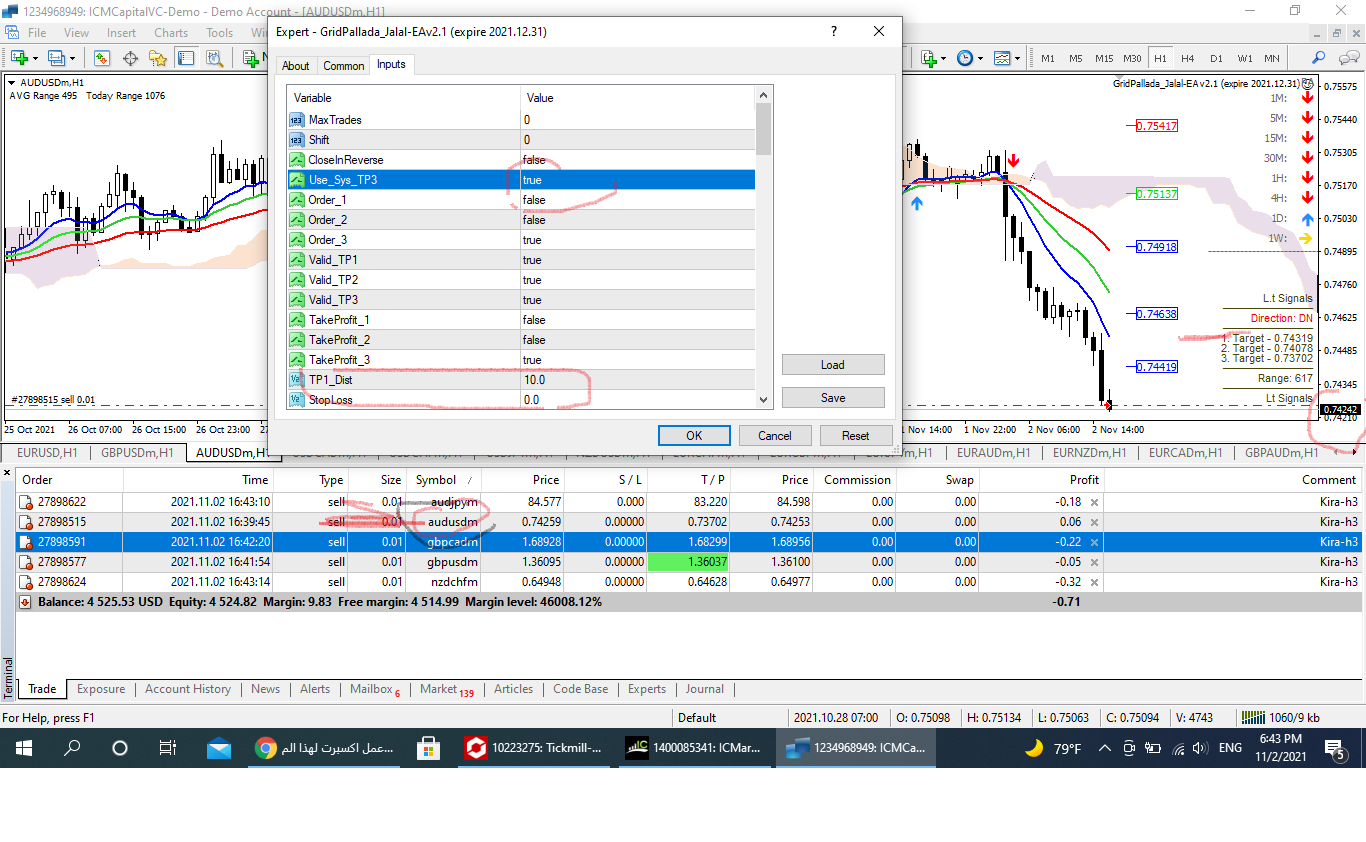Switch chart timeframe to MN
Screen dimensions: 1366x842
[1271, 58]
